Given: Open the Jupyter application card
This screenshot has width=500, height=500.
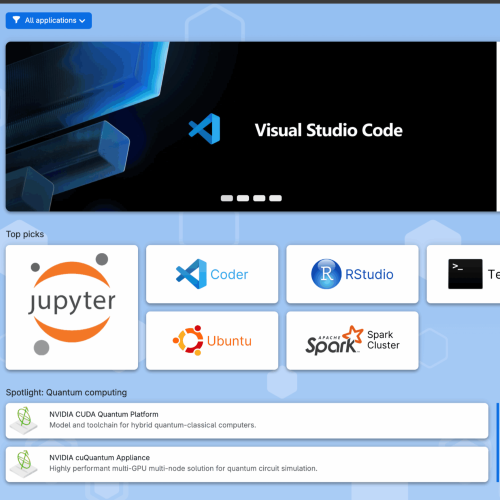Looking at the screenshot, I should click(72, 307).
